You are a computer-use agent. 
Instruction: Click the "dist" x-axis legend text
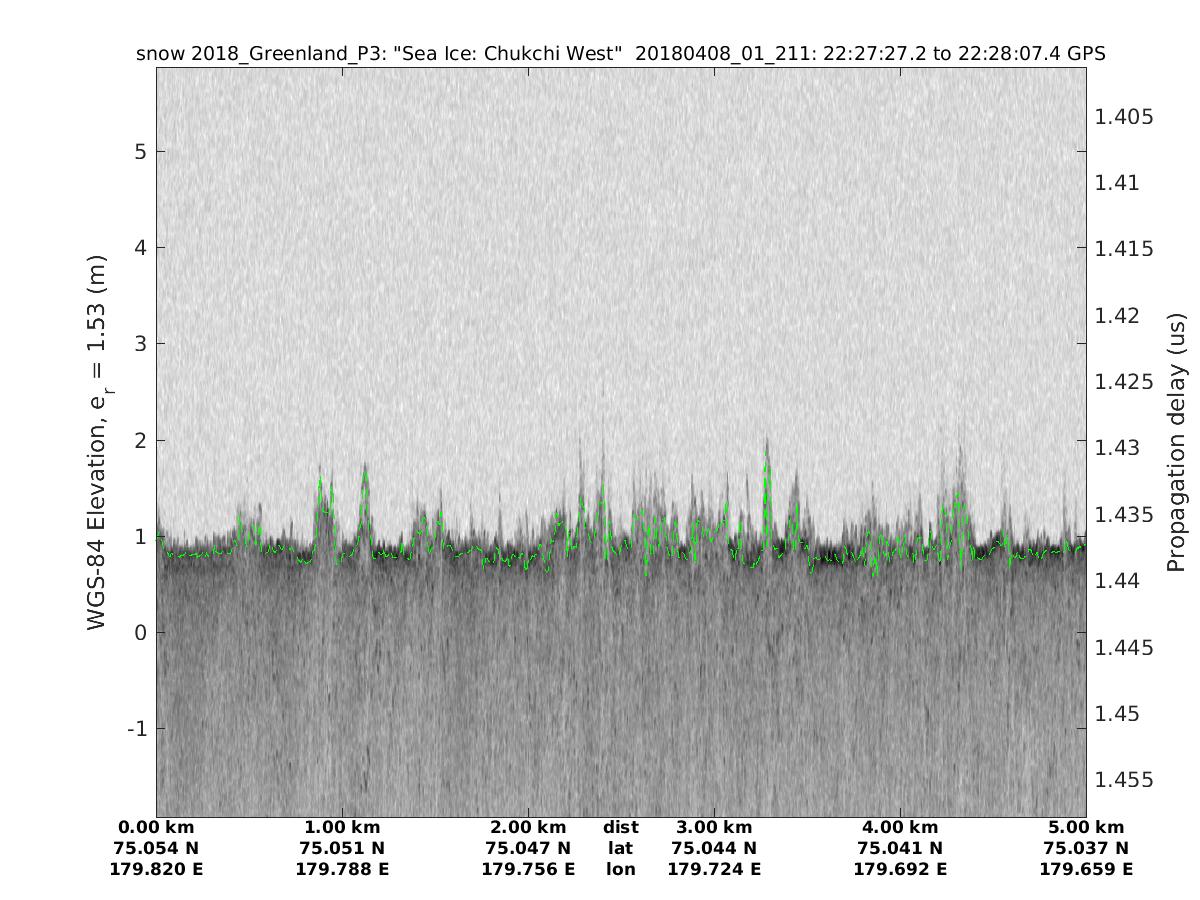click(x=620, y=828)
